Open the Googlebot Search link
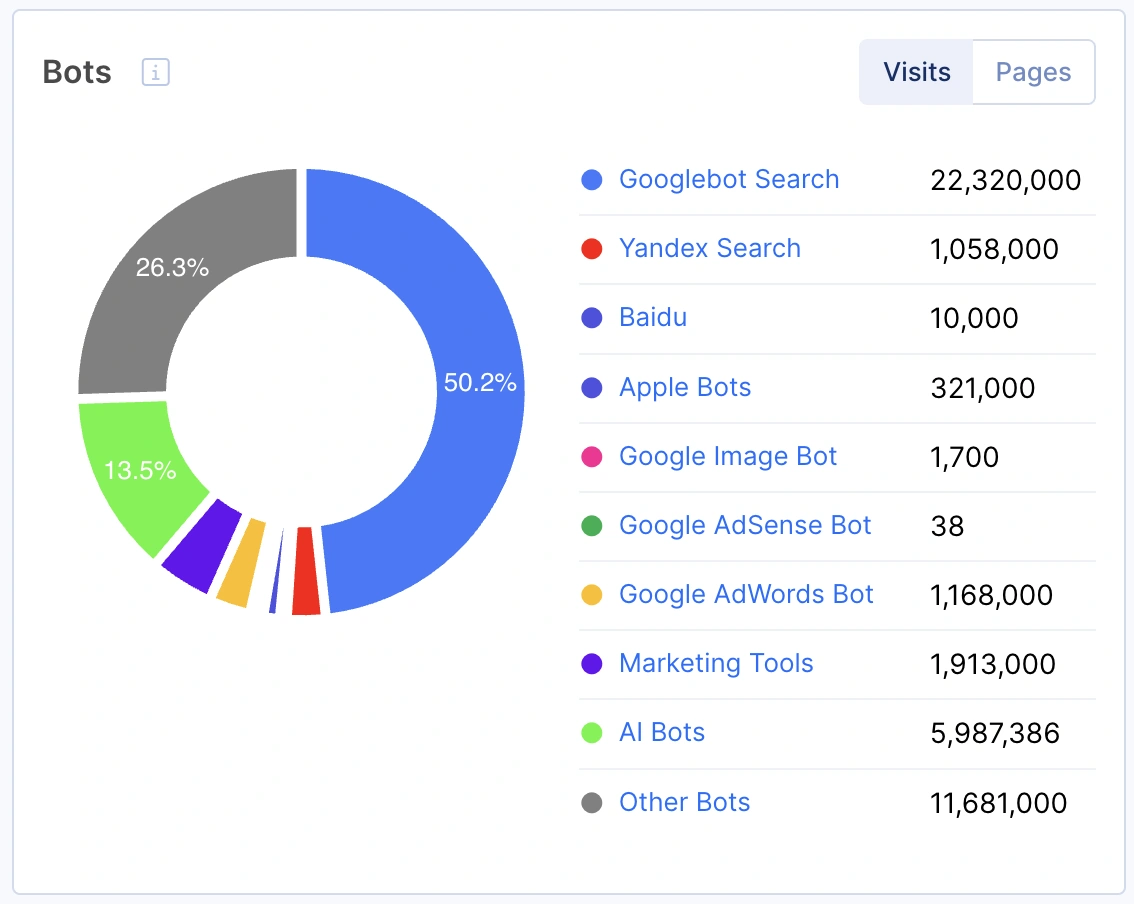Screen dimensions: 1134x904 click(x=728, y=180)
